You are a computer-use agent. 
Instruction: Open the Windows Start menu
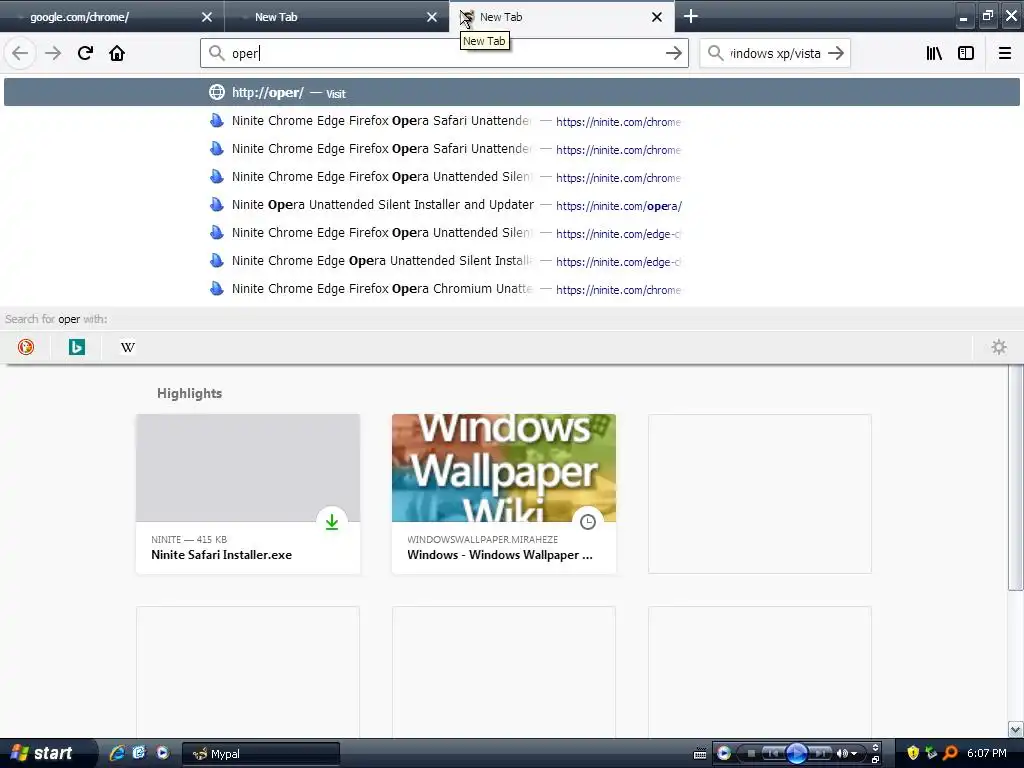click(x=47, y=753)
